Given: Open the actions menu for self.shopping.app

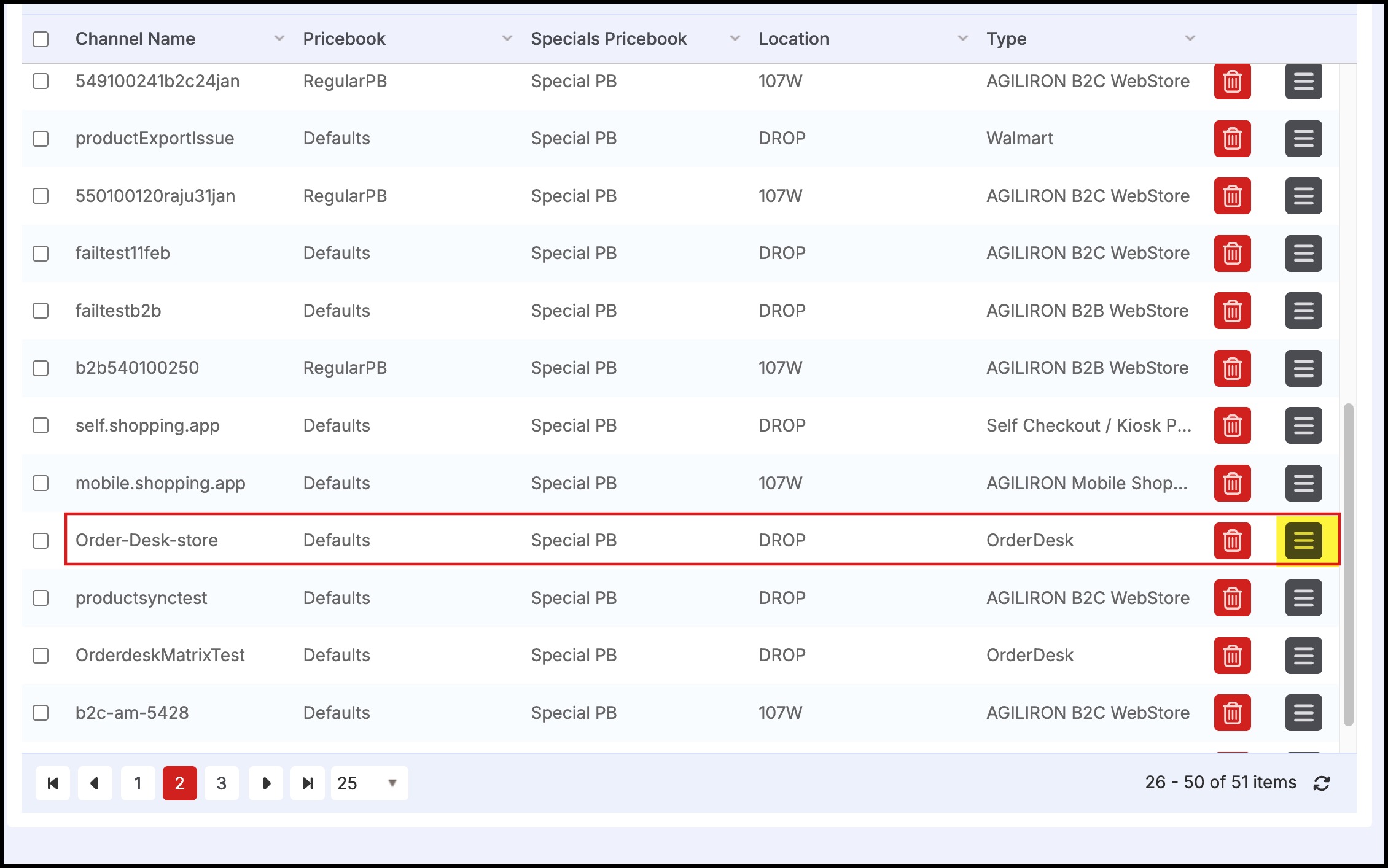Looking at the screenshot, I should point(1303,425).
